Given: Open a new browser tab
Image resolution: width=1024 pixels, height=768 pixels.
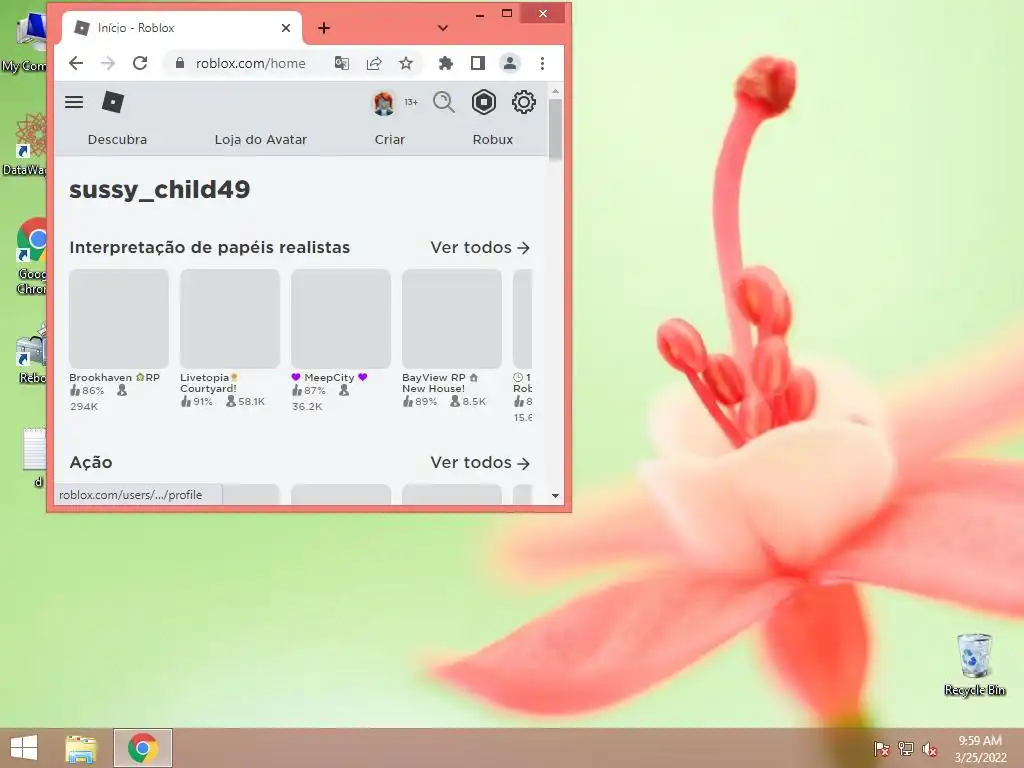Looking at the screenshot, I should 324,28.
